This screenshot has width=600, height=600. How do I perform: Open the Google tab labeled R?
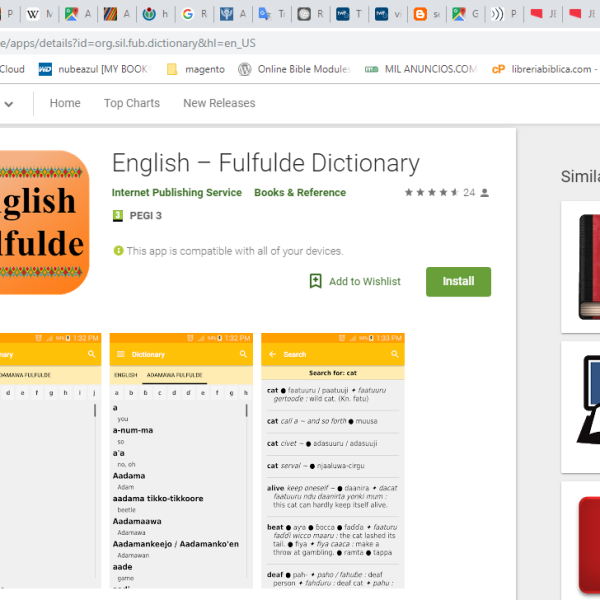point(194,14)
